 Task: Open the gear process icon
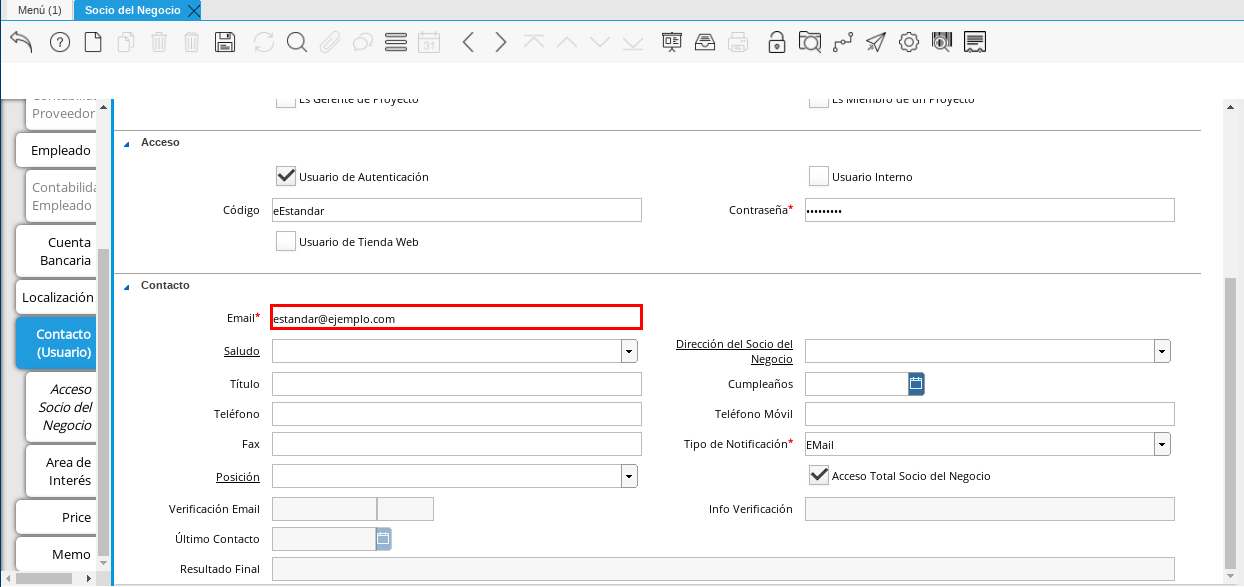click(x=908, y=42)
